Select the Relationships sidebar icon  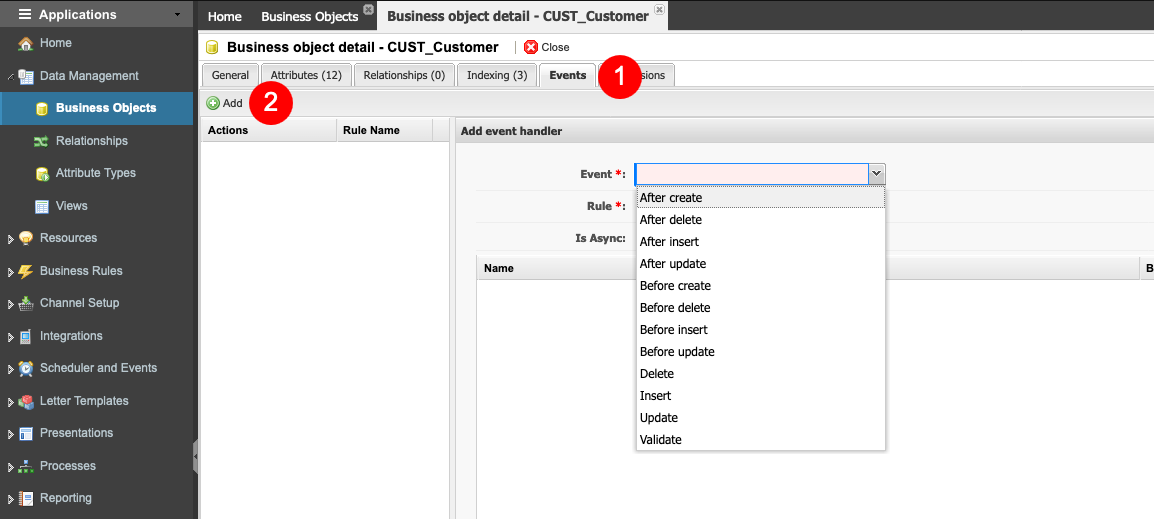coord(41,141)
